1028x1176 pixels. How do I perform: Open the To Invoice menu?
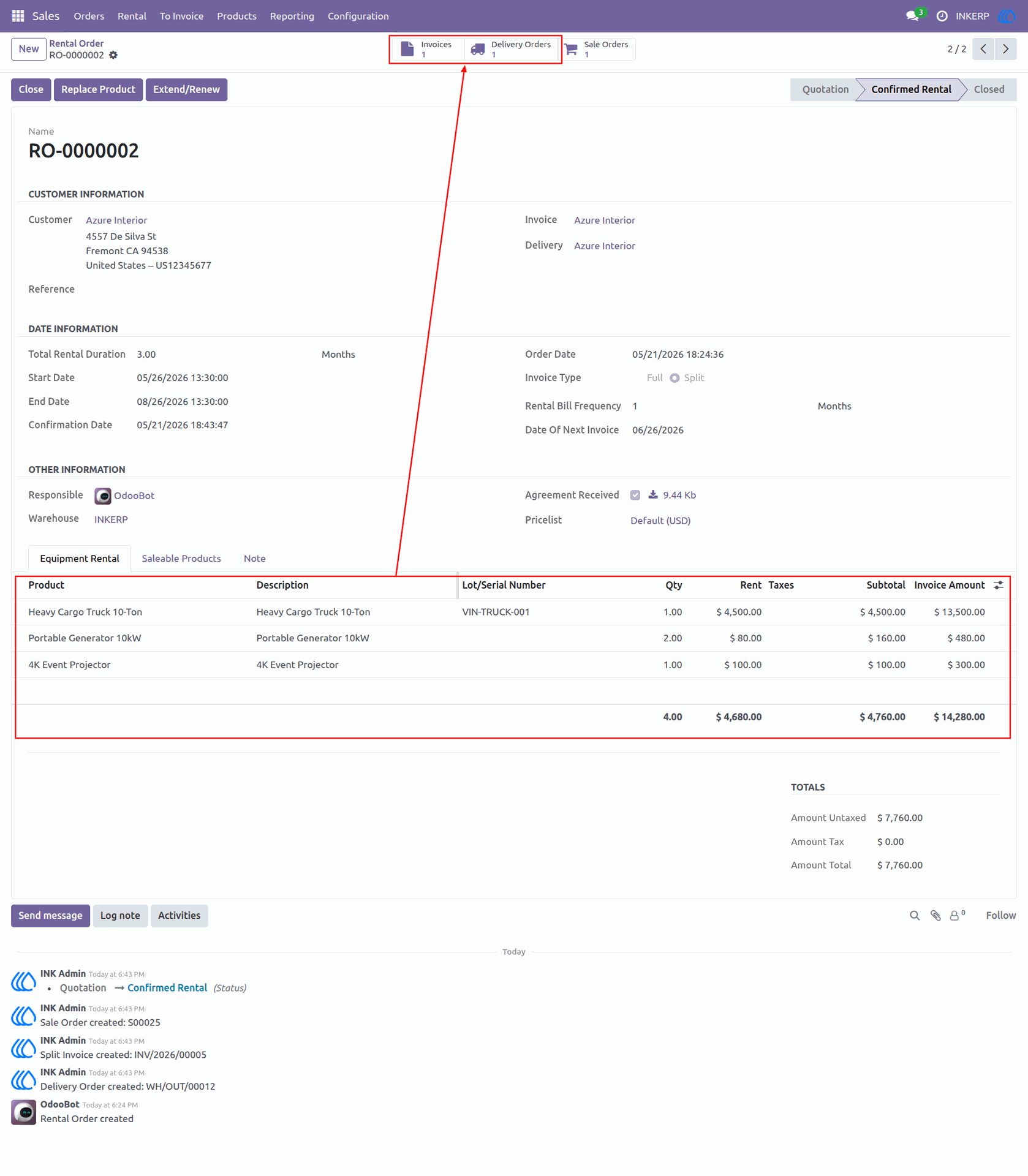(181, 16)
